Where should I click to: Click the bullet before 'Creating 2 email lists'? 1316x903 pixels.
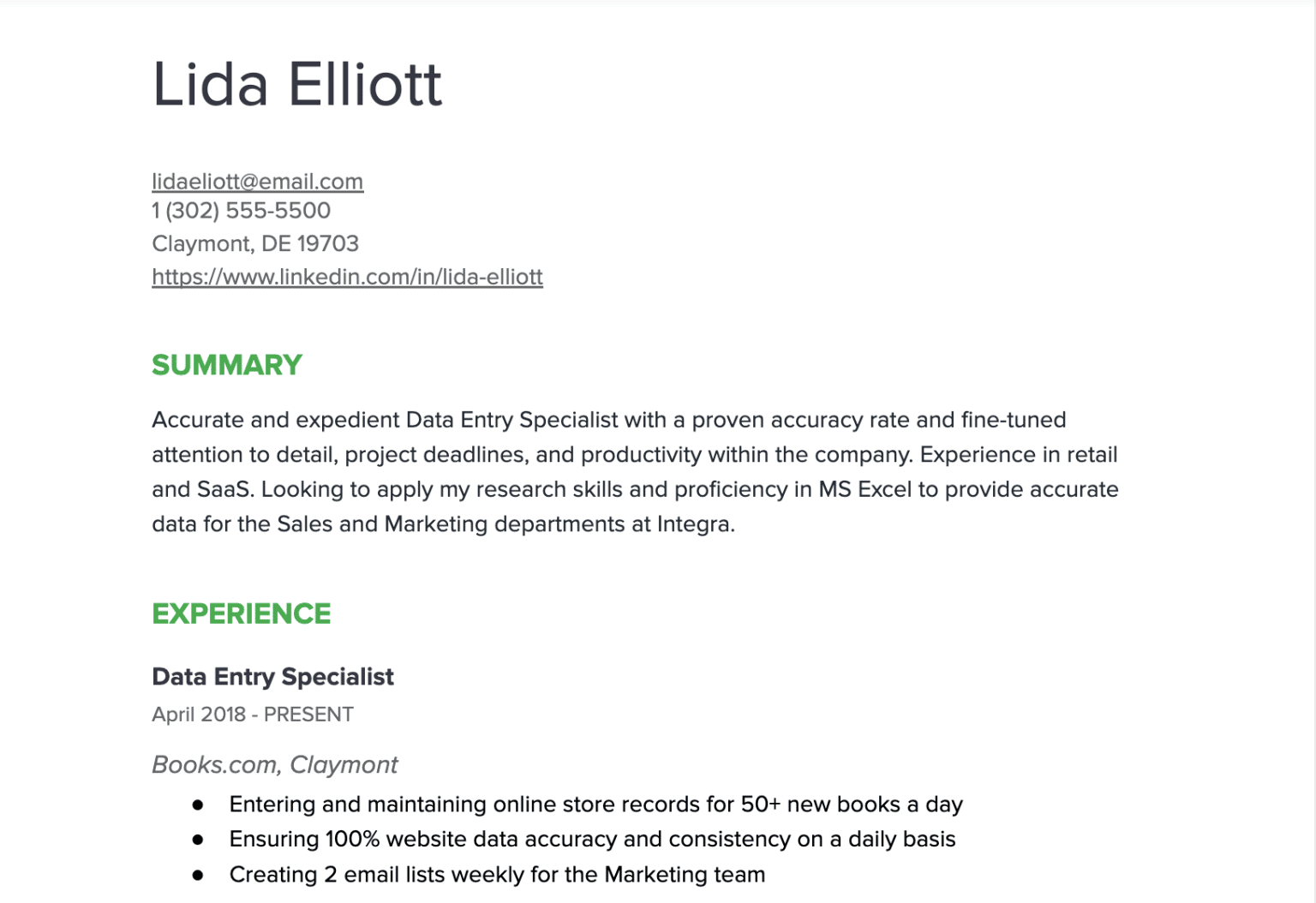point(198,875)
